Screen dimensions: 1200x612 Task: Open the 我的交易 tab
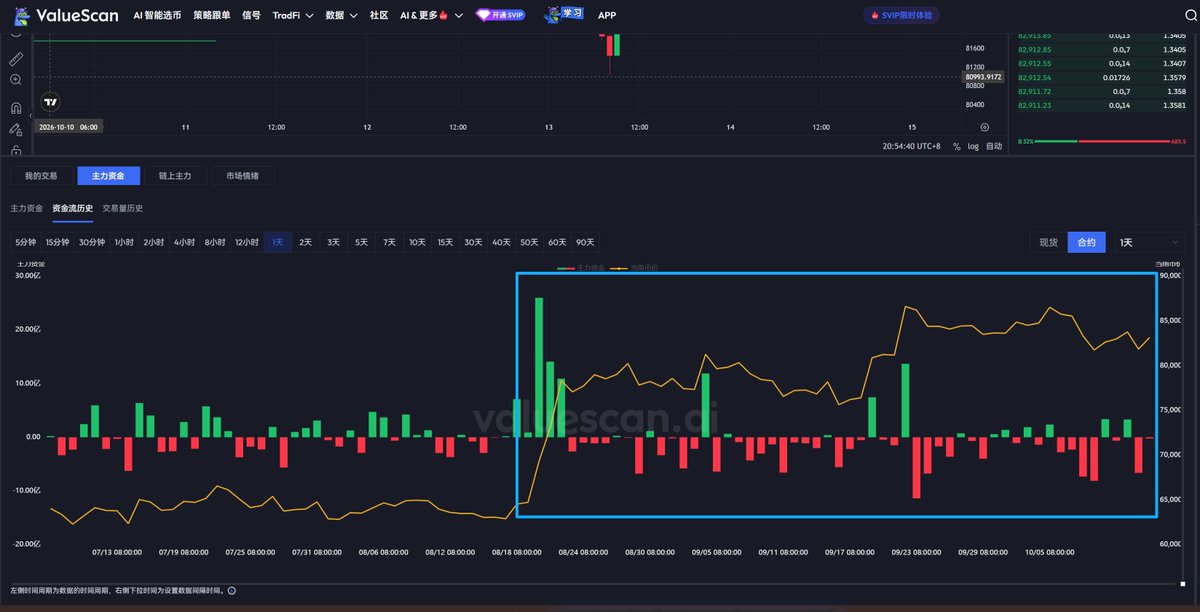tap(41, 176)
